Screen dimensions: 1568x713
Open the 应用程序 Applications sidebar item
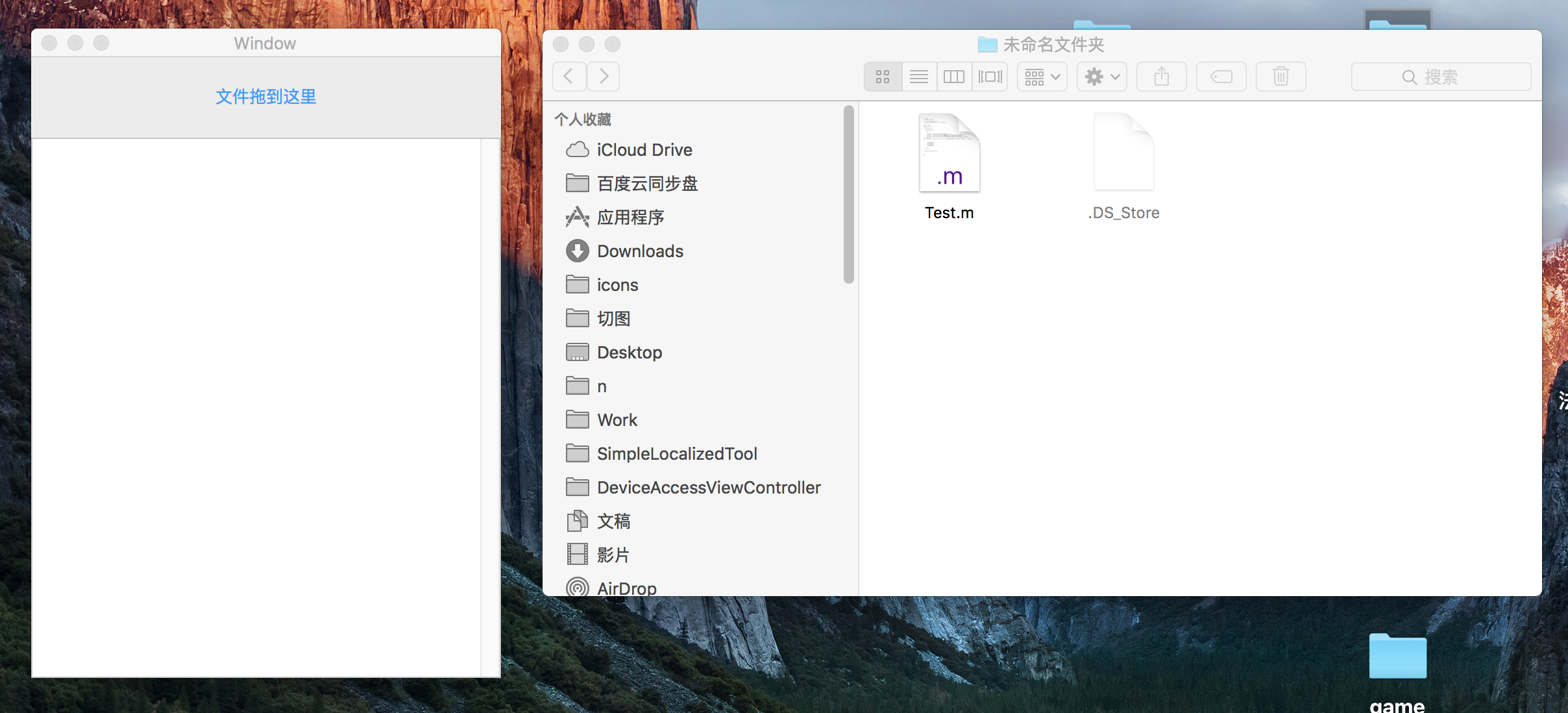coord(630,218)
